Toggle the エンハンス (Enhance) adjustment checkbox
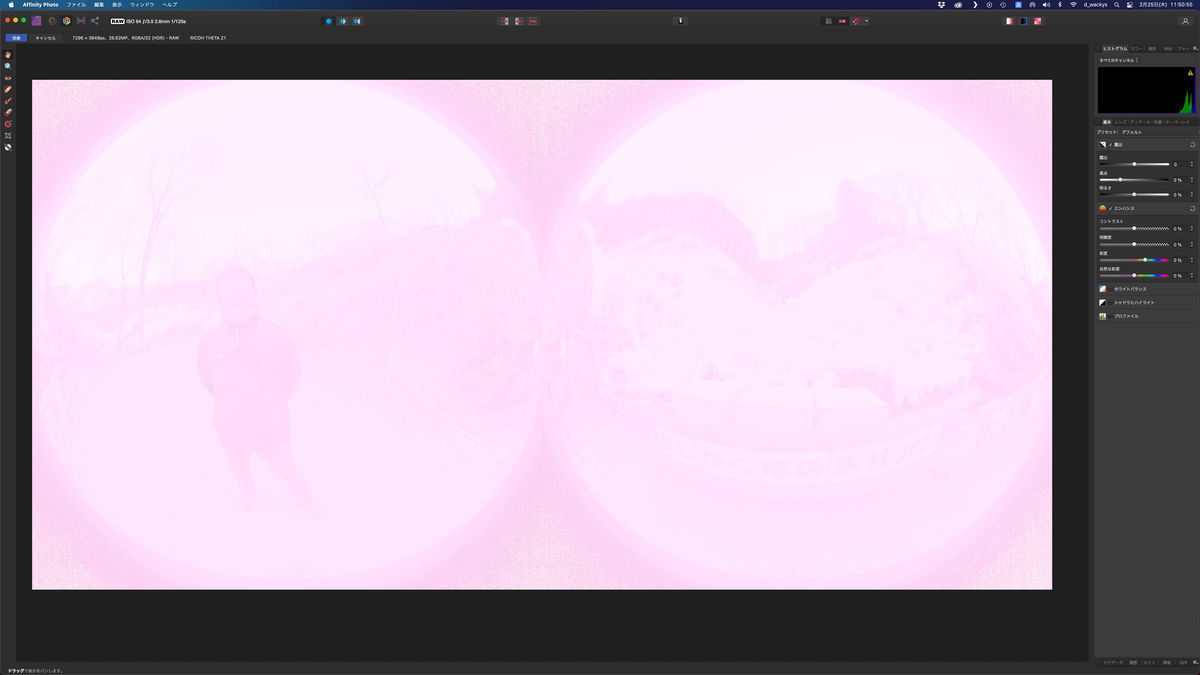 1110,208
